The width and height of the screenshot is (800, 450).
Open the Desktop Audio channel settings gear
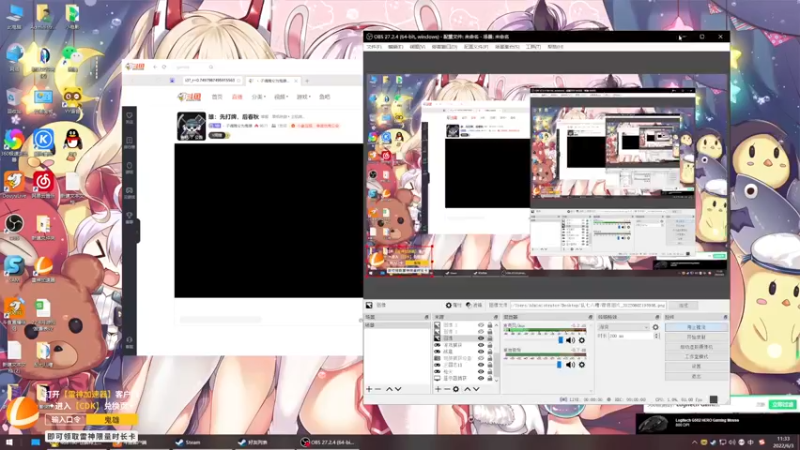tap(582, 365)
